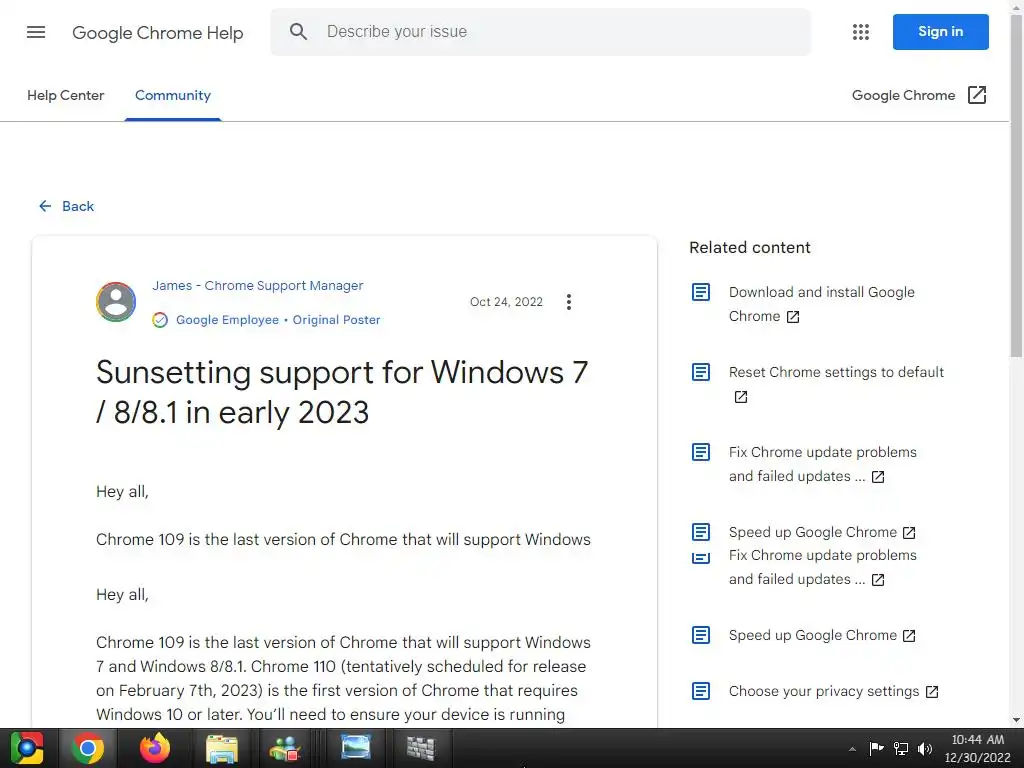The height and width of the screenshot is (768, 1024).
Task: Click the external link icon under Reset Chrome settings
Action: (741, 397)
